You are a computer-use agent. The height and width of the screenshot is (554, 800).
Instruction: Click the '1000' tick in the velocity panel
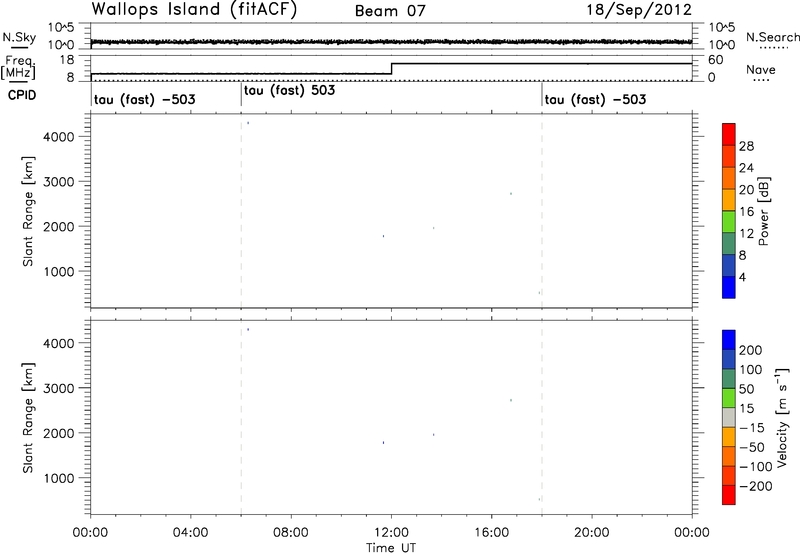coord(59,478)
